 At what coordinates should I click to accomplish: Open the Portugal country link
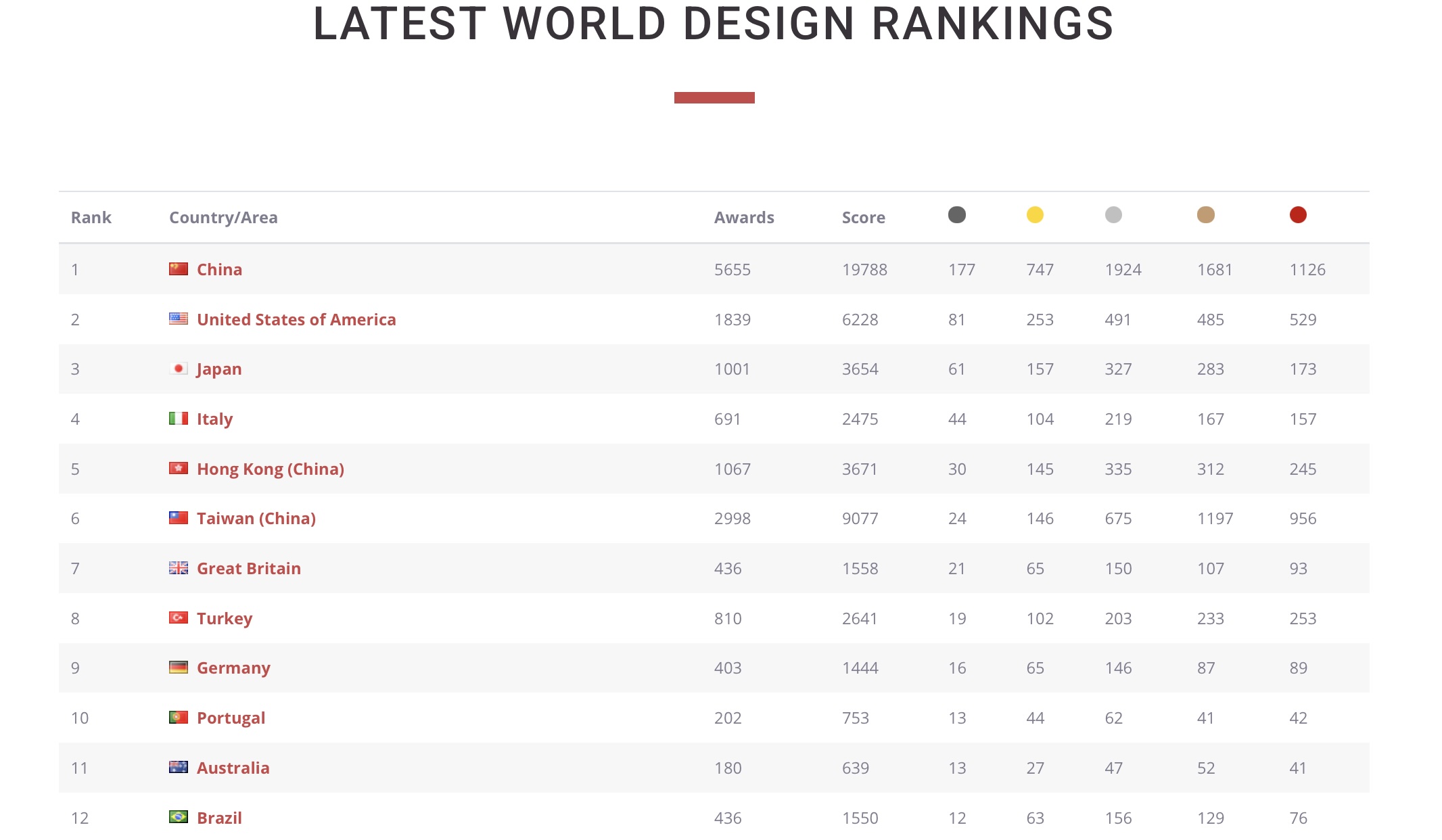(231, 718)
